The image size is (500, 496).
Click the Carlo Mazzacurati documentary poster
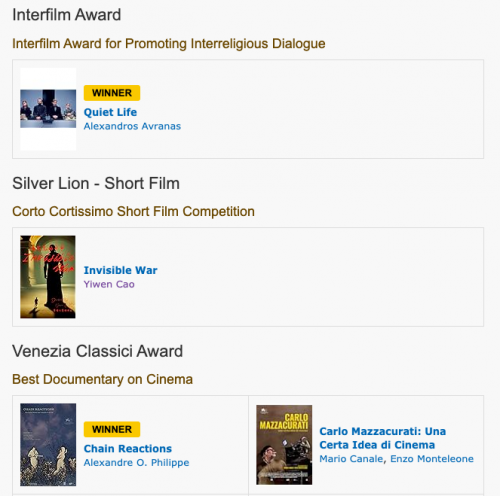pyautogui.click(x=284, y=445)
